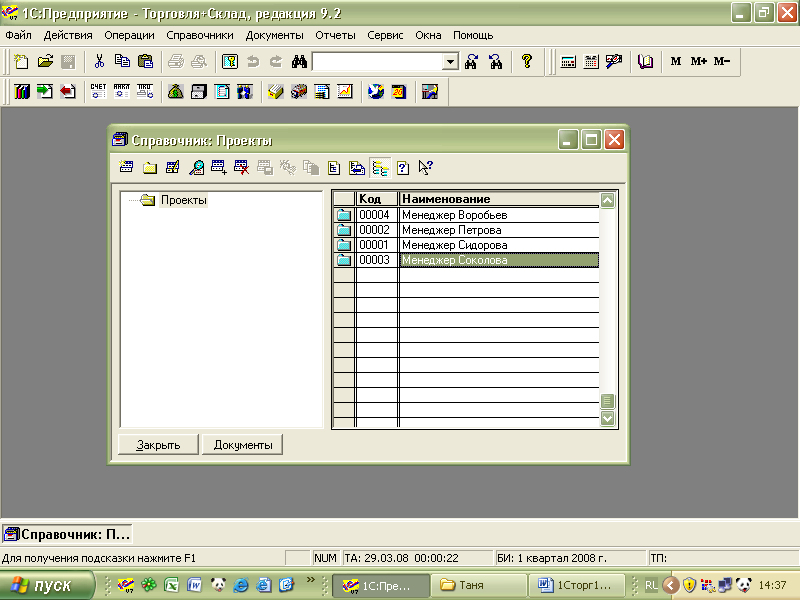Click the Paste clipboard icon
The width and height of the screenshot is (800, 600).
pos(145,62)
